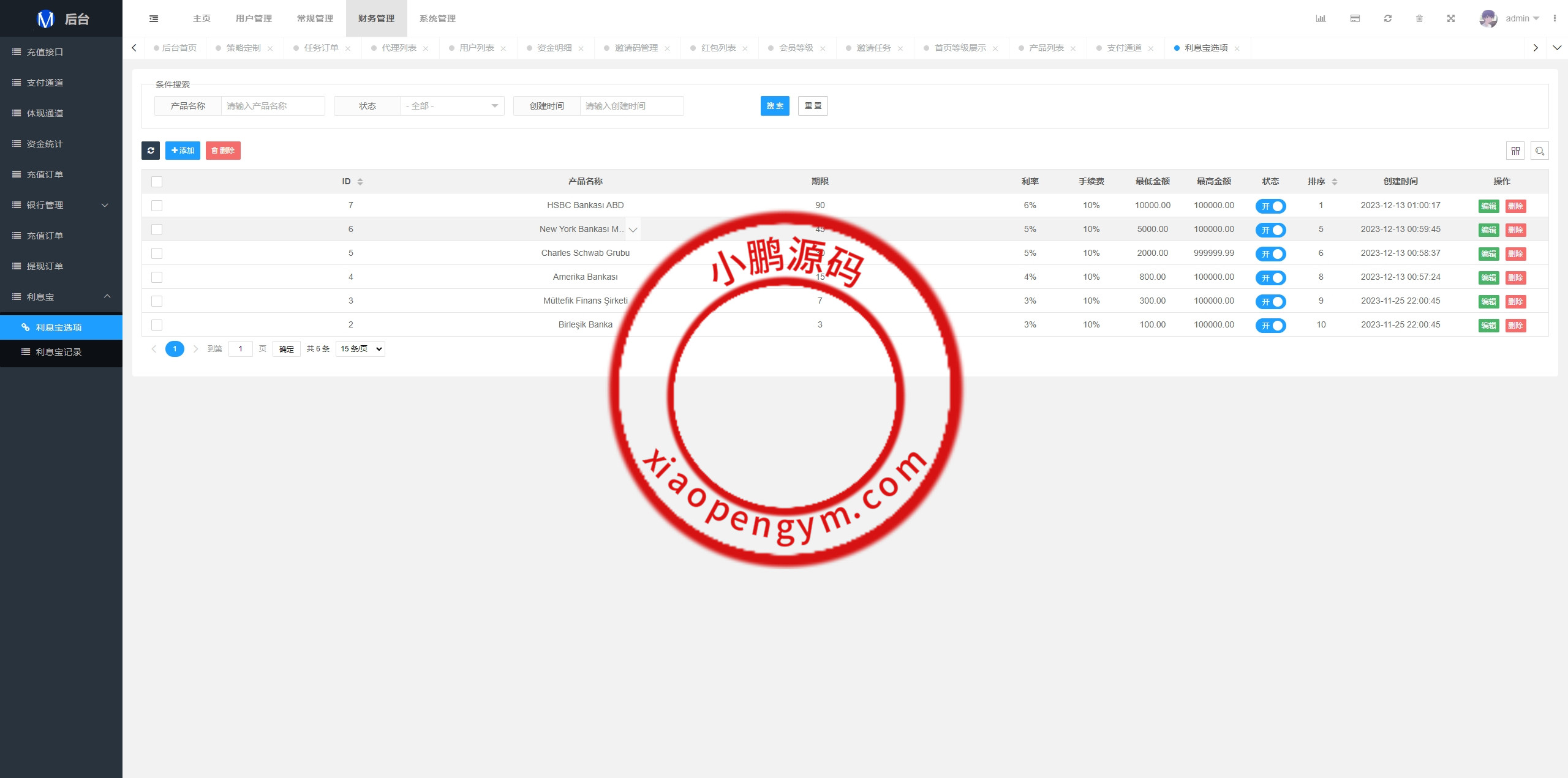Toggle status switch for HSBC Bankası ABD
1568x778 pixels.
point(1270,206)
